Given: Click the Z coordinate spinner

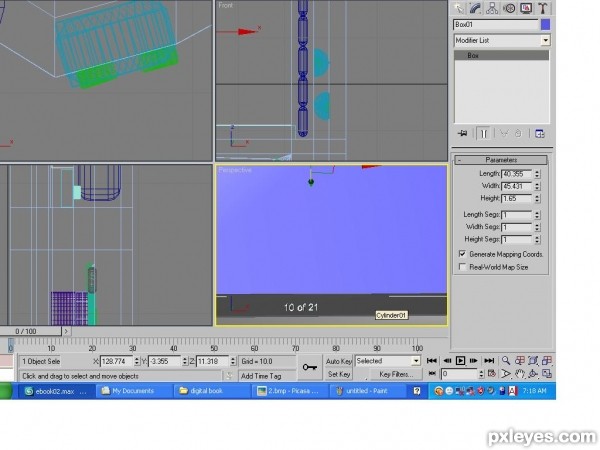Looking at the screenshot, I should [x=233, y=361].
